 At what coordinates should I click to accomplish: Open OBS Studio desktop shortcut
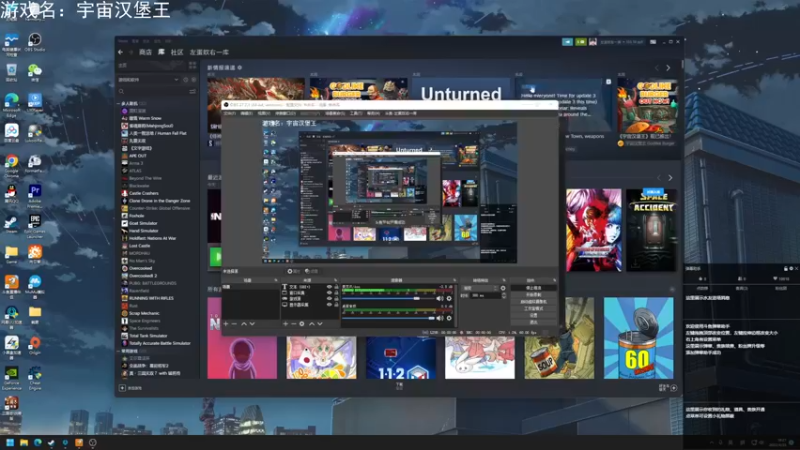click(x=35, y=41)
